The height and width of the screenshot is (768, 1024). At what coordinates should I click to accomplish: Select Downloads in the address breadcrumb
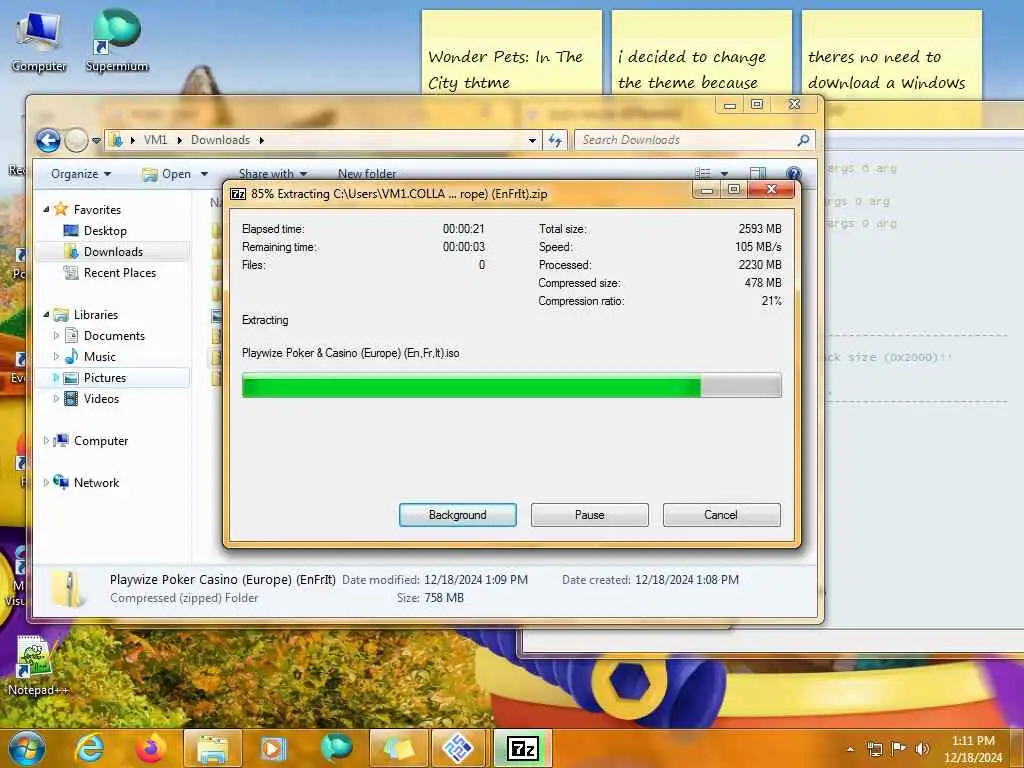coord(220,140)
